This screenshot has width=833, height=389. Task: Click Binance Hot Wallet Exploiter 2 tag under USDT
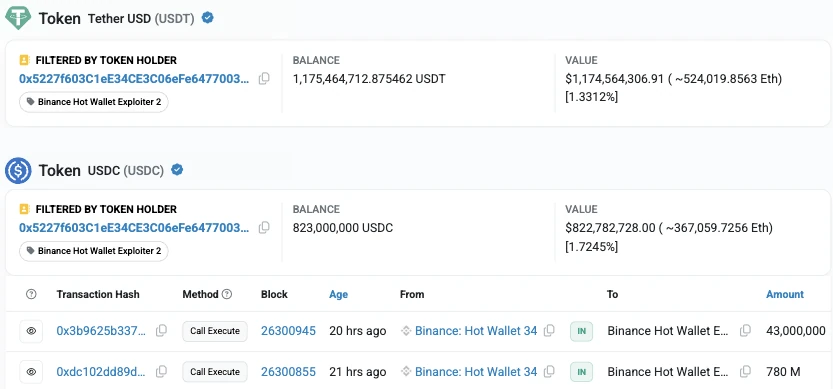coord(94,102)
